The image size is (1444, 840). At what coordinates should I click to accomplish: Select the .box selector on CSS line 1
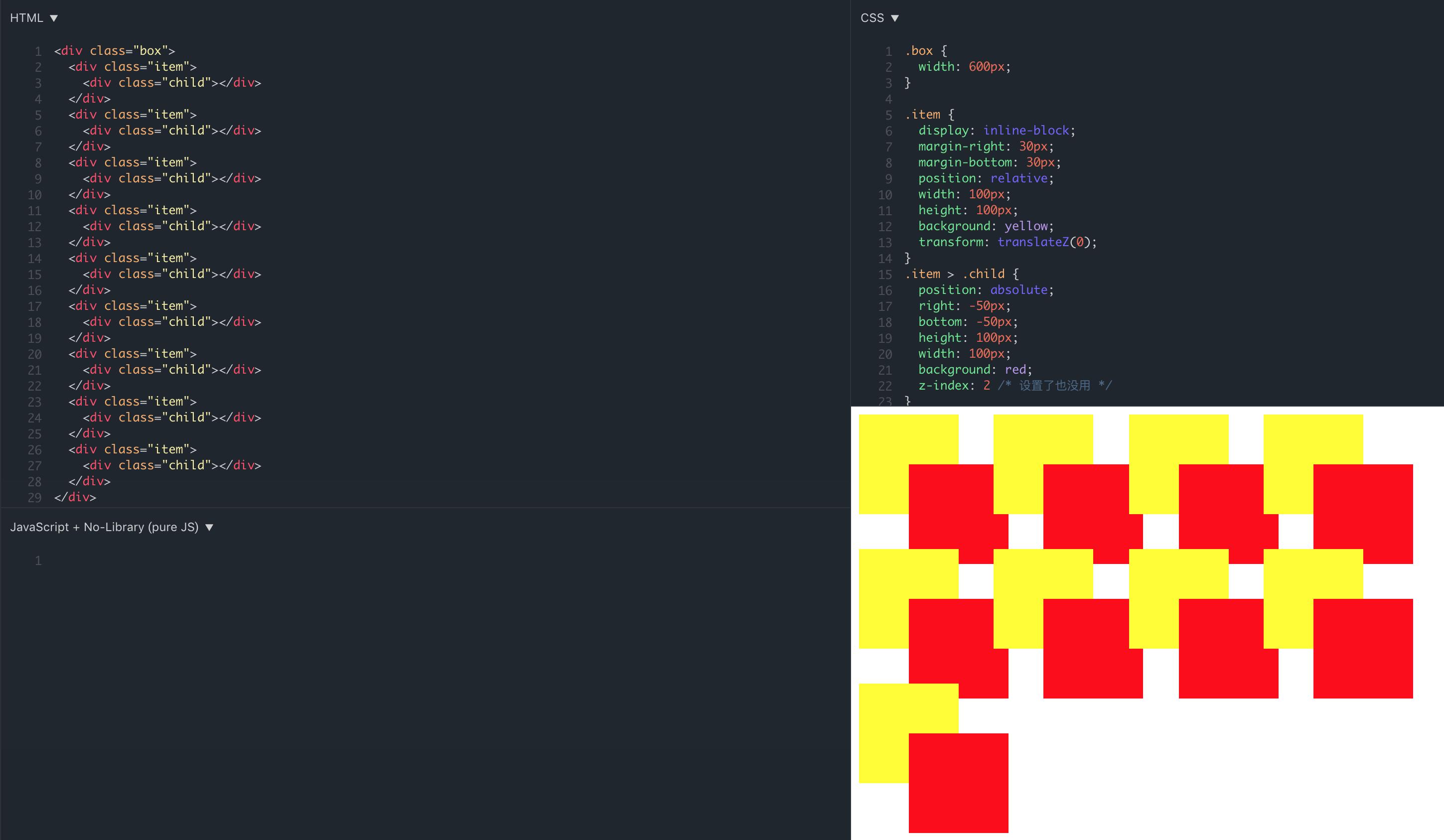click(x=920, y=50)
